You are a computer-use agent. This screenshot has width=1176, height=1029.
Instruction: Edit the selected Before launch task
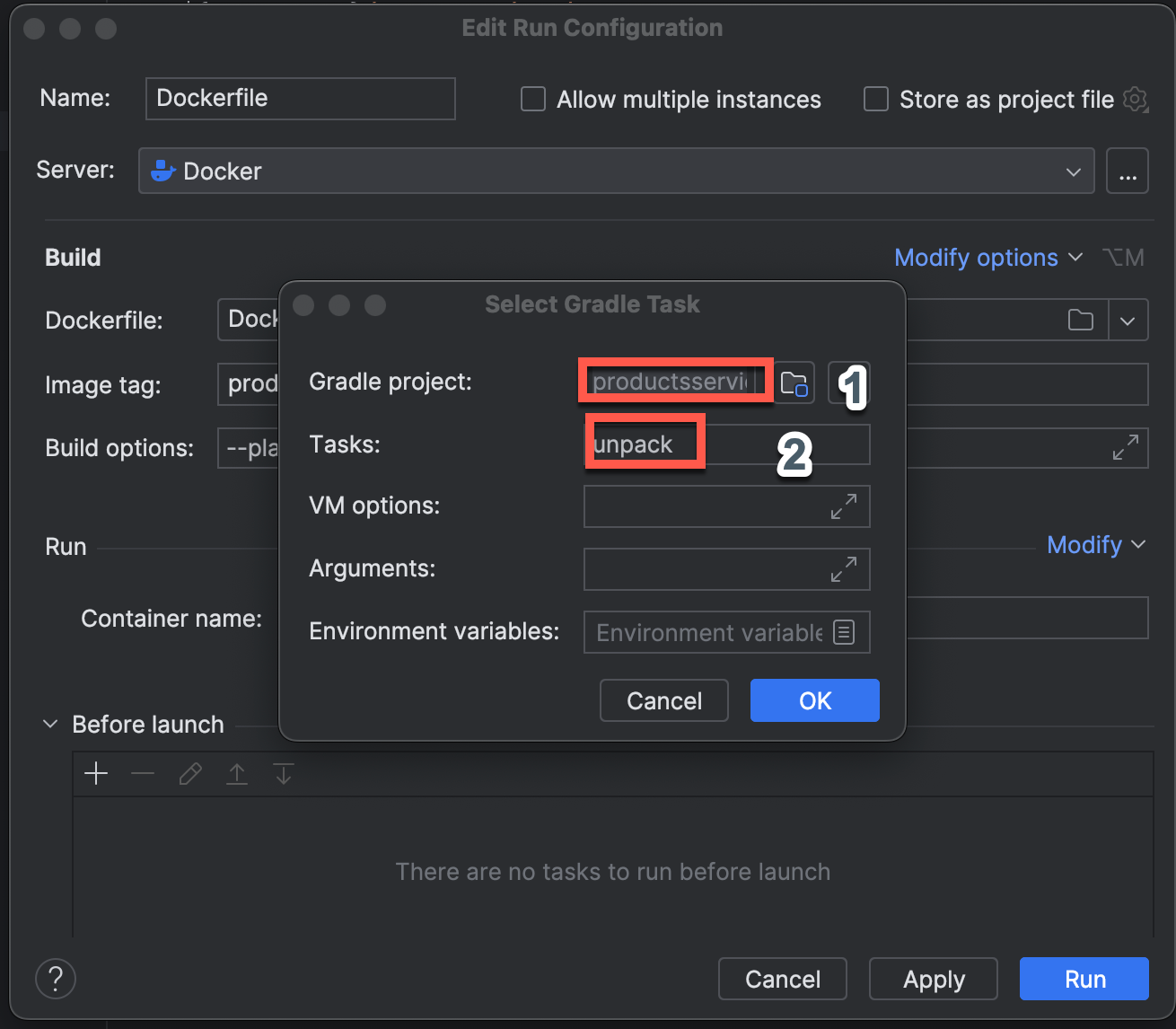pos(190,773)
